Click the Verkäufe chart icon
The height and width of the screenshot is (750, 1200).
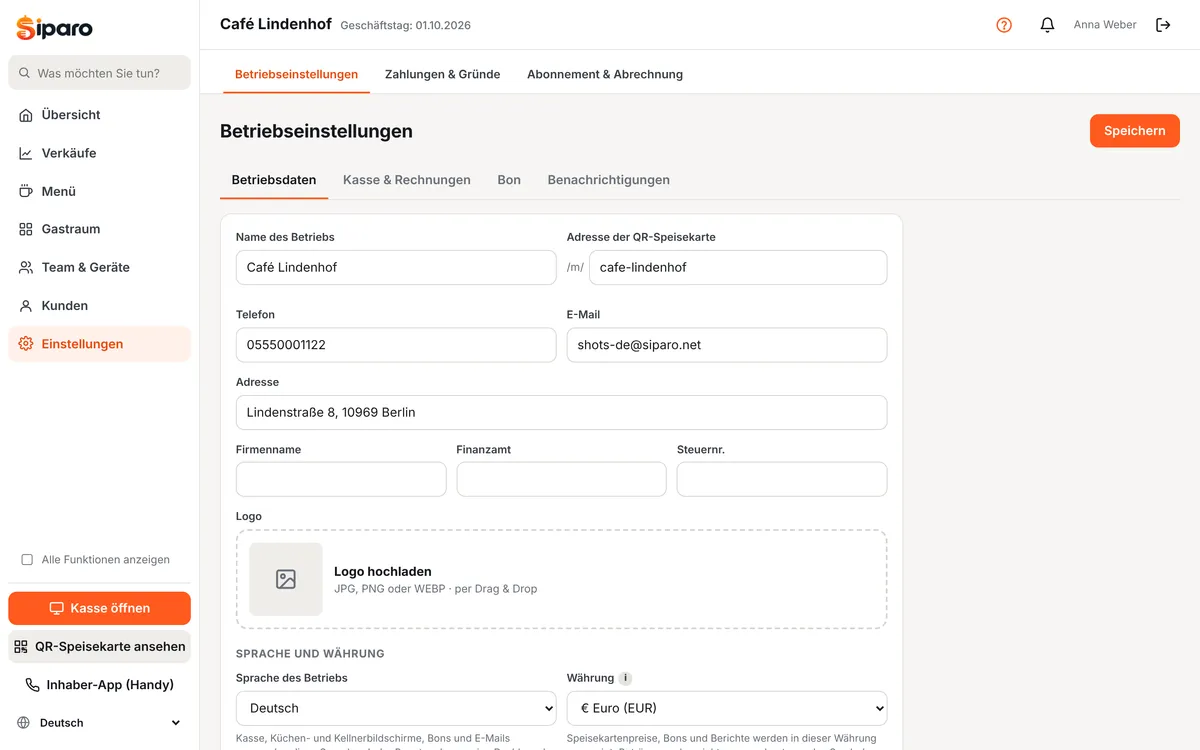(x=26, y=153)
